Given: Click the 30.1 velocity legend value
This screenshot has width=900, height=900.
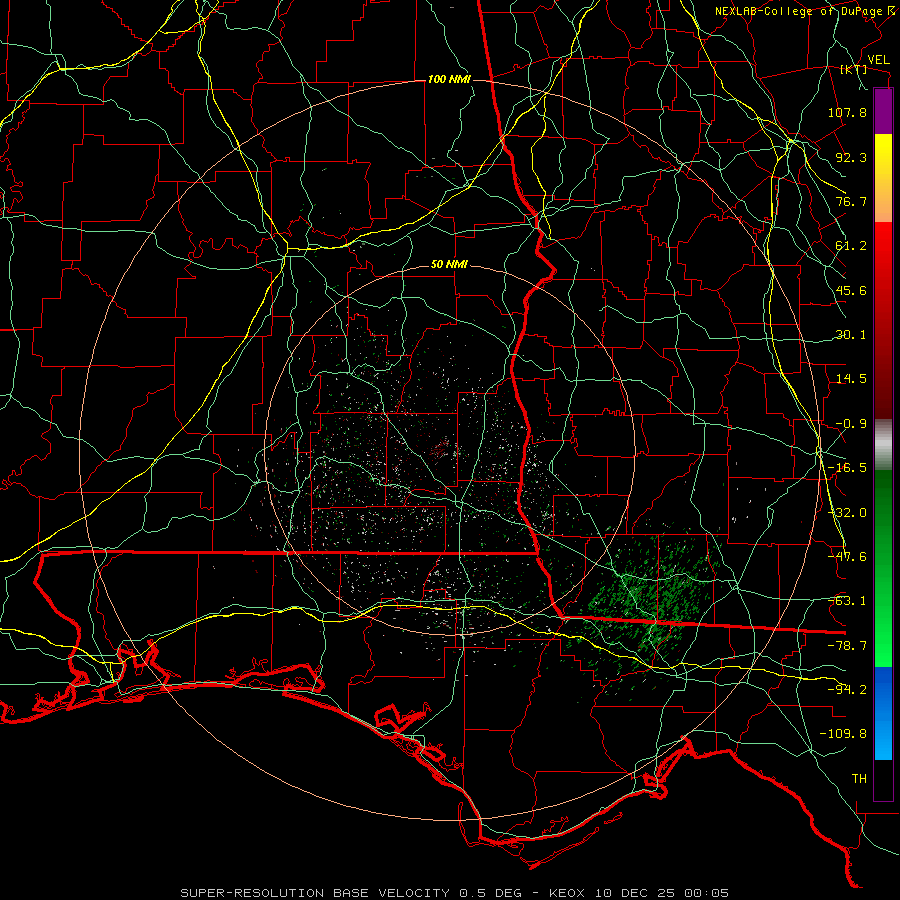Looking at the screenshot, I should point(851,335).
